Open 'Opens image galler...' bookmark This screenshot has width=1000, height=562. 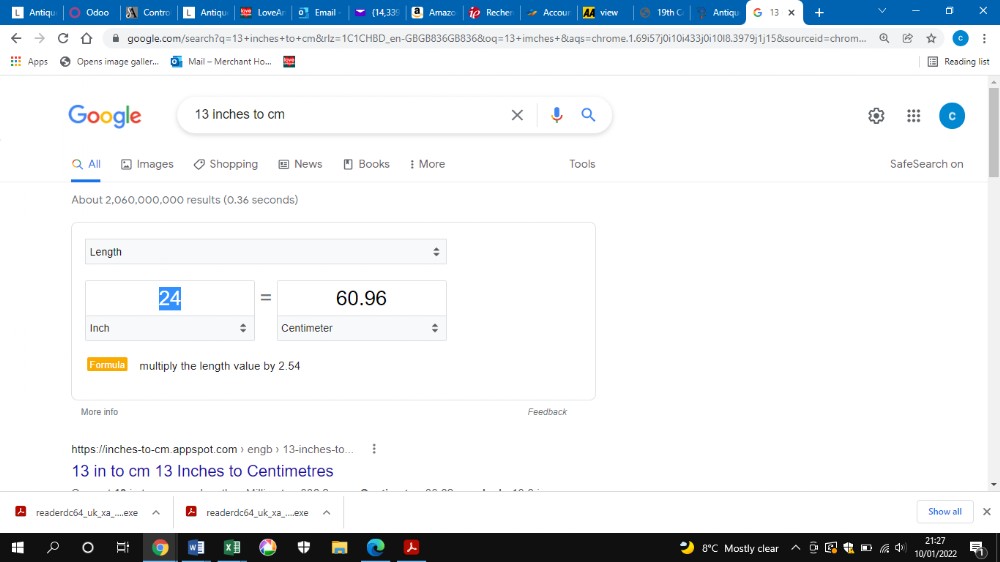[x=109, y=62]
